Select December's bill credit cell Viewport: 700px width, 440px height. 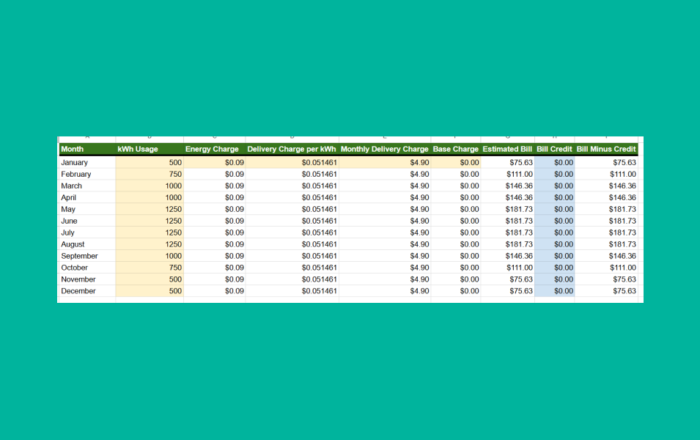[x=554, y=291]
